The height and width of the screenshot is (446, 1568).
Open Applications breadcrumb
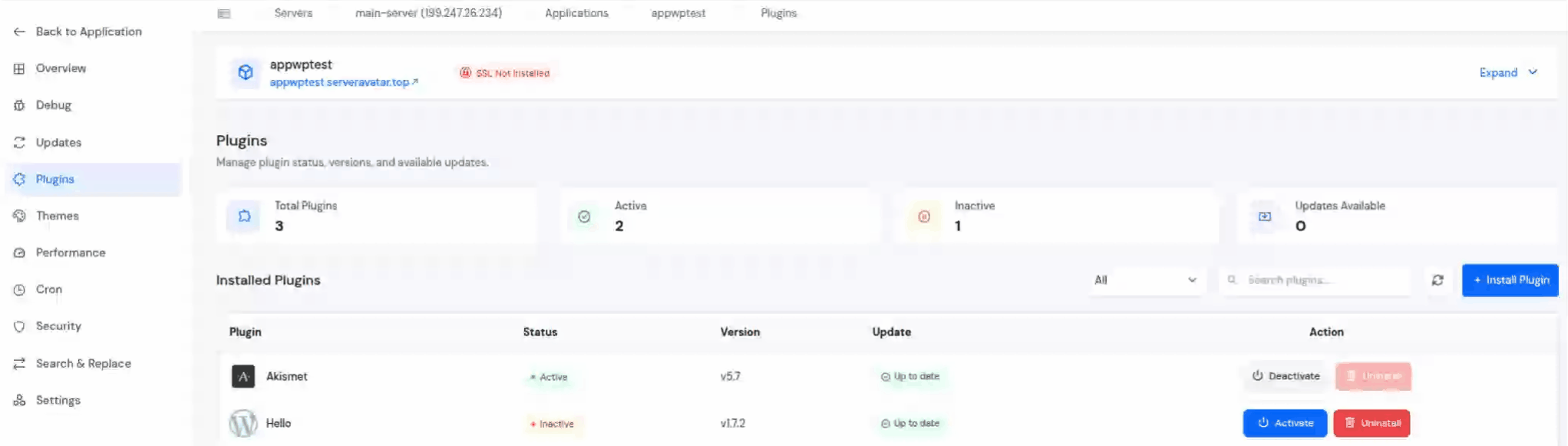576,13
